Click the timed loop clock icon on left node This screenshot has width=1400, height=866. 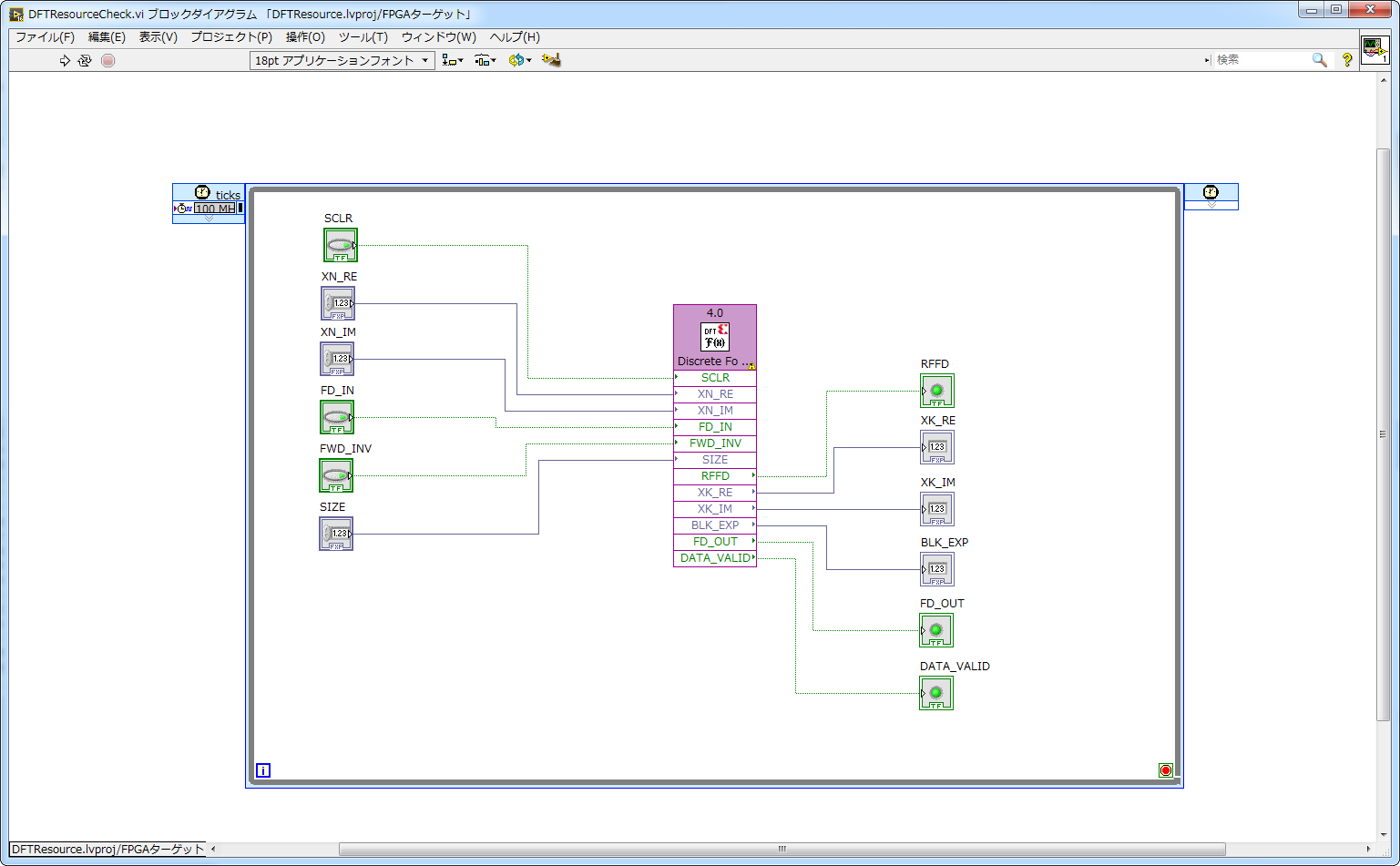click(202, 192)
